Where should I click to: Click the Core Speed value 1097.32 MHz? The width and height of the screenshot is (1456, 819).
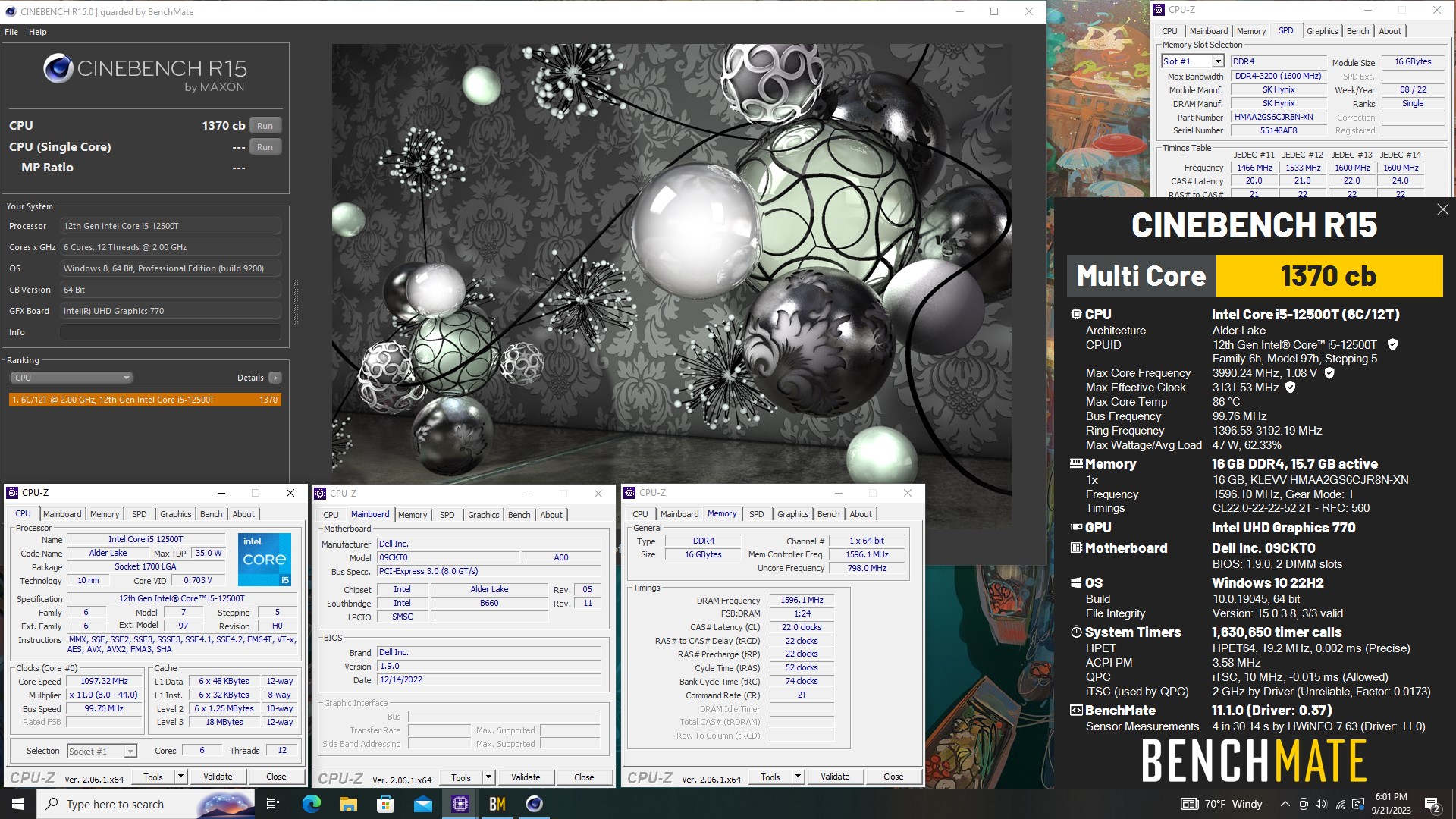(105, 681)
